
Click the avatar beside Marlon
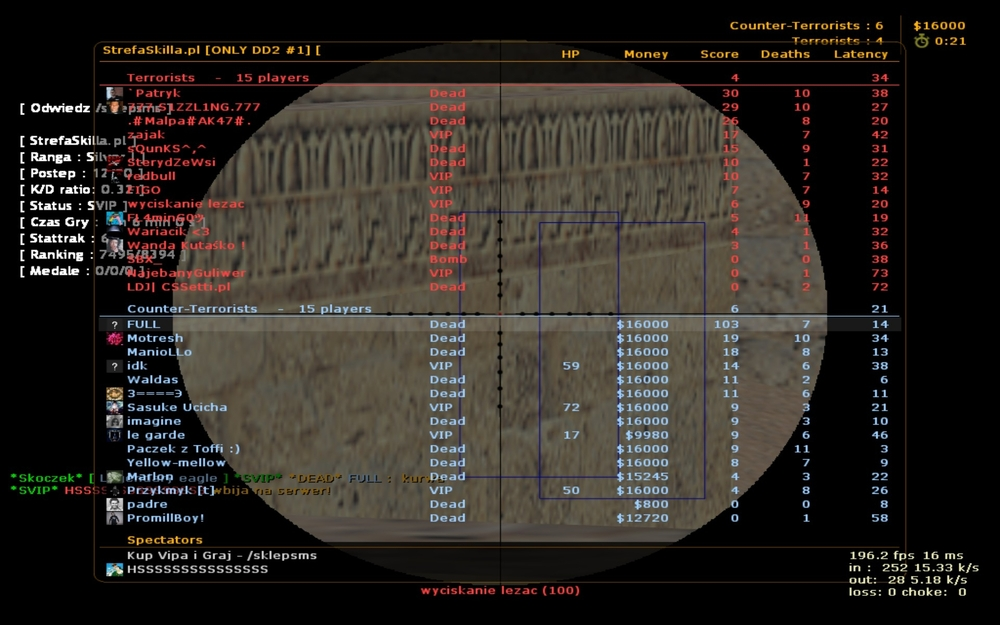114,477
